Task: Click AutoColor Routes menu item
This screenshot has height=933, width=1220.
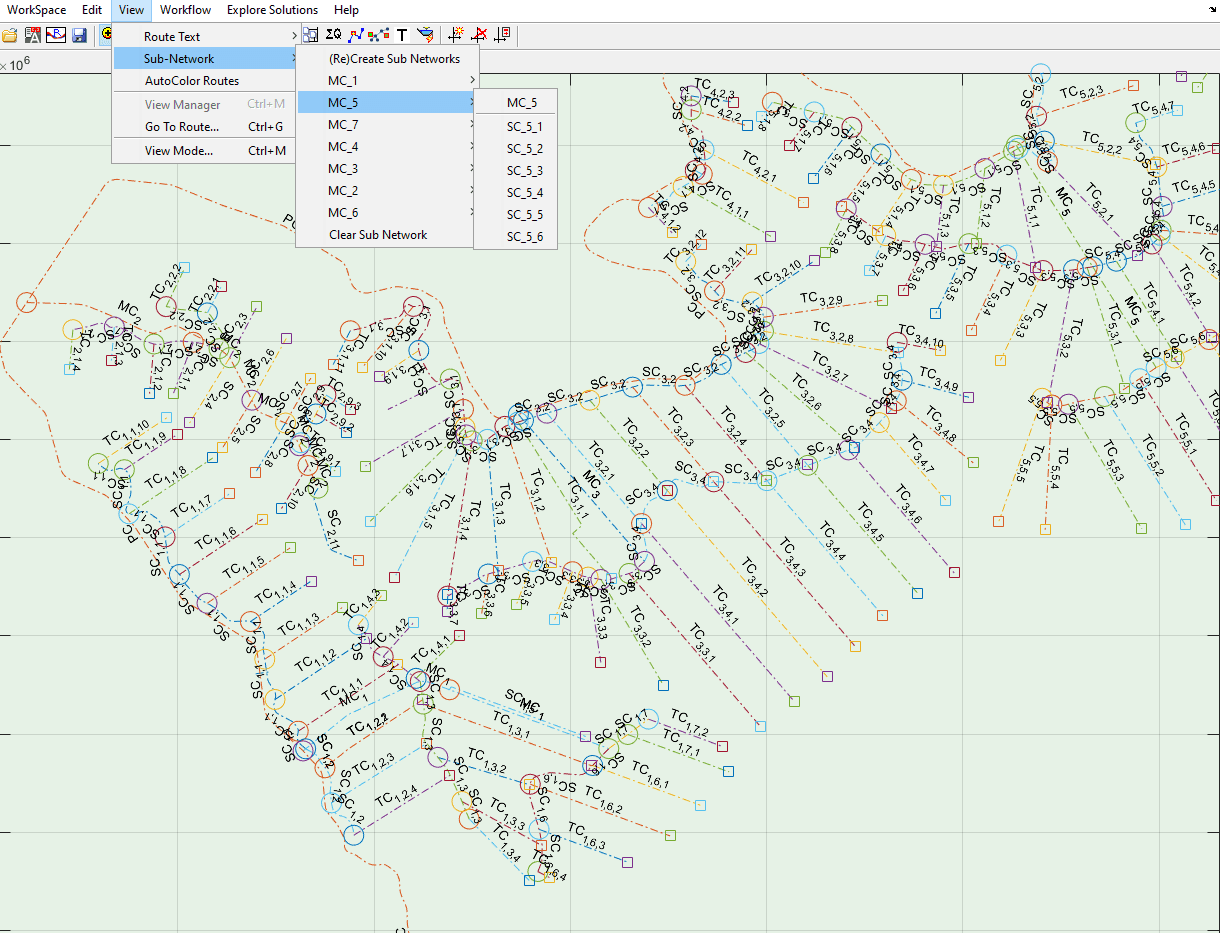Action: [192, 81]
